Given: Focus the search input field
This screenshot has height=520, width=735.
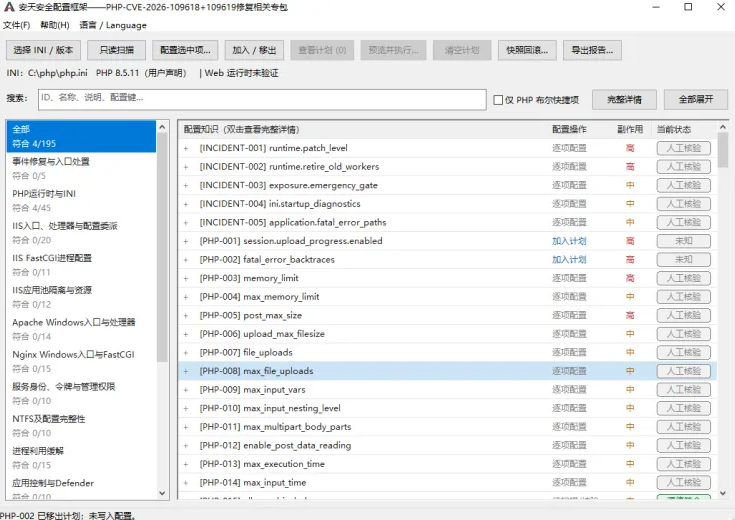Looking at the screenshot, I should (262, 99).
